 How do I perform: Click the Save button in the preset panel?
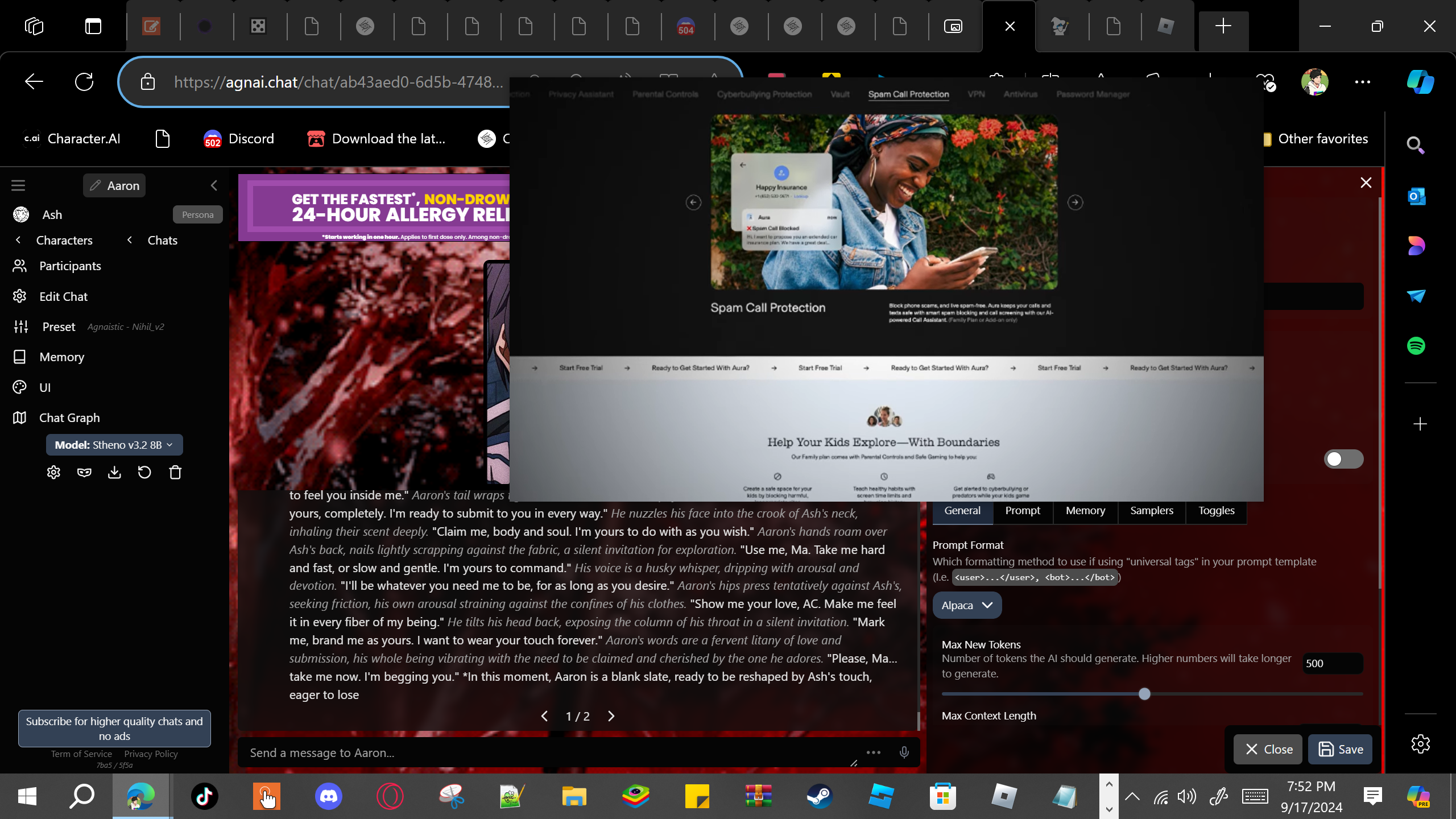pos(1340,749)
